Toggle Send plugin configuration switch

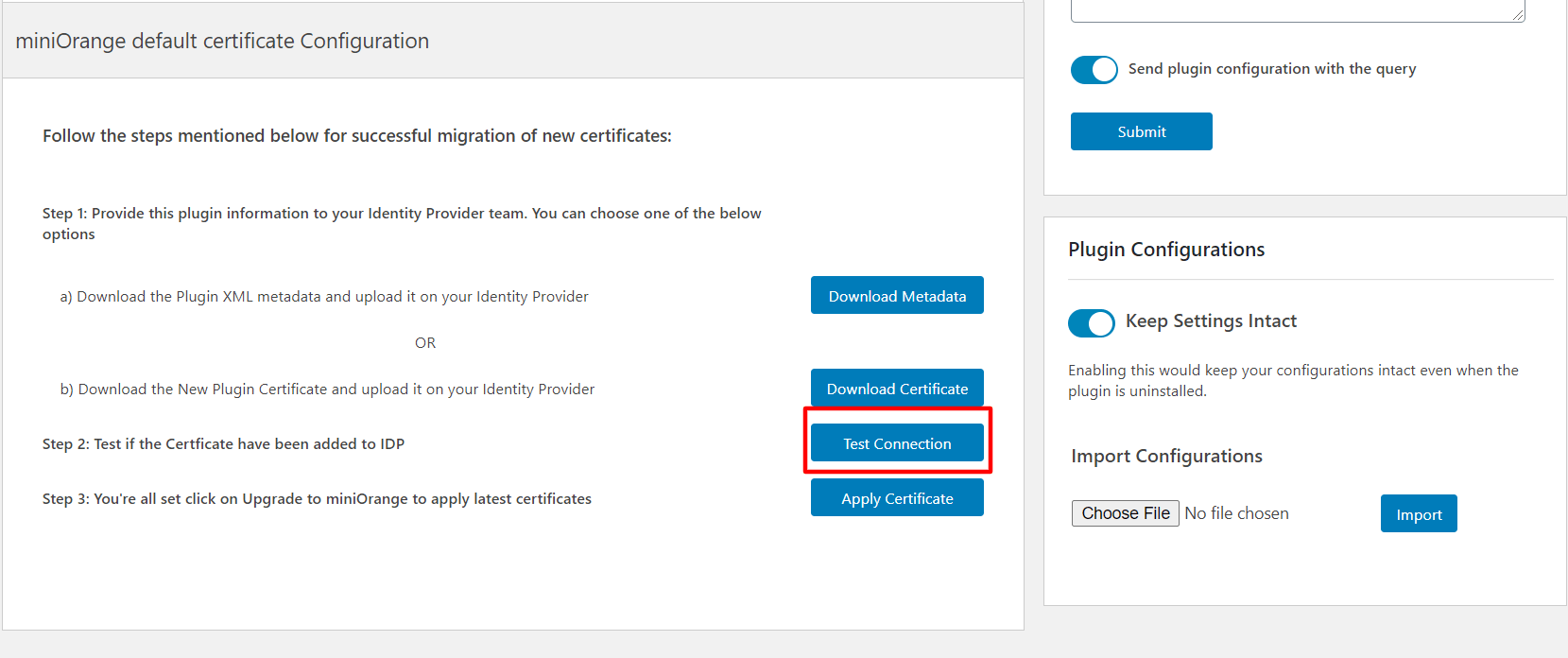pos(1094,70)
